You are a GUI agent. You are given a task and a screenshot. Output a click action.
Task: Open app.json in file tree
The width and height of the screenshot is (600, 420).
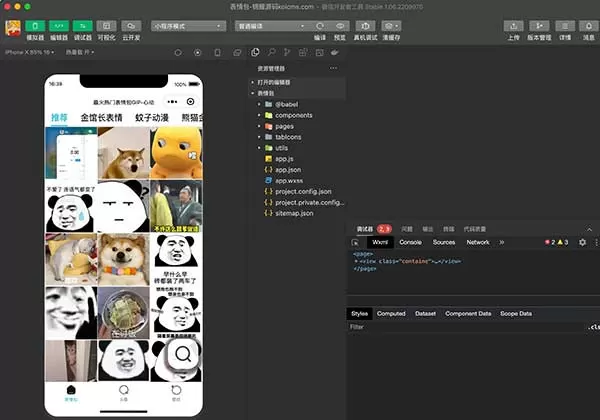(x=288, y=170)
